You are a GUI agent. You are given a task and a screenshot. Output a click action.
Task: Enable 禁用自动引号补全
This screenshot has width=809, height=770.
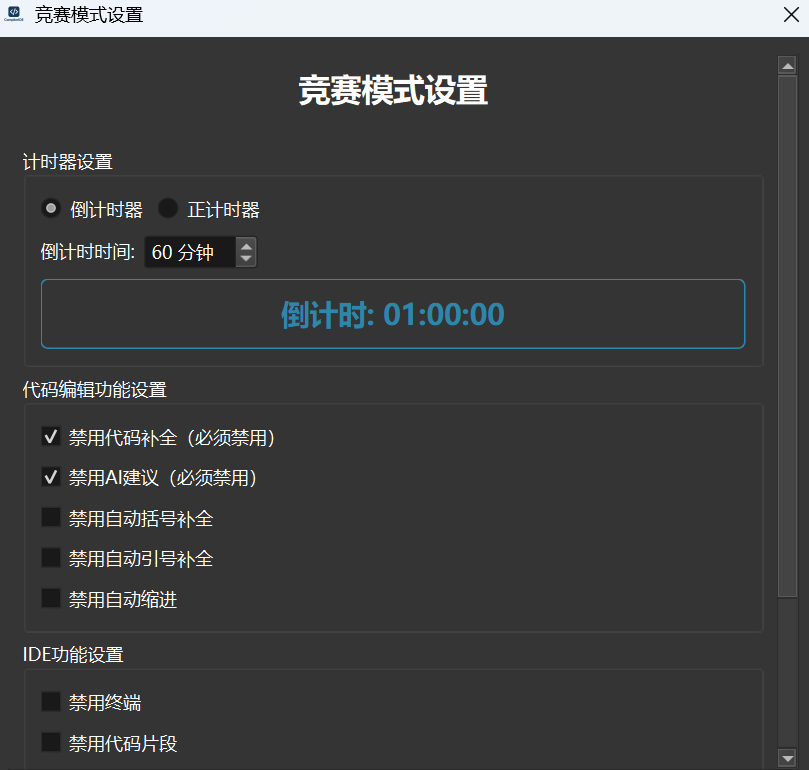pos(50,557)
